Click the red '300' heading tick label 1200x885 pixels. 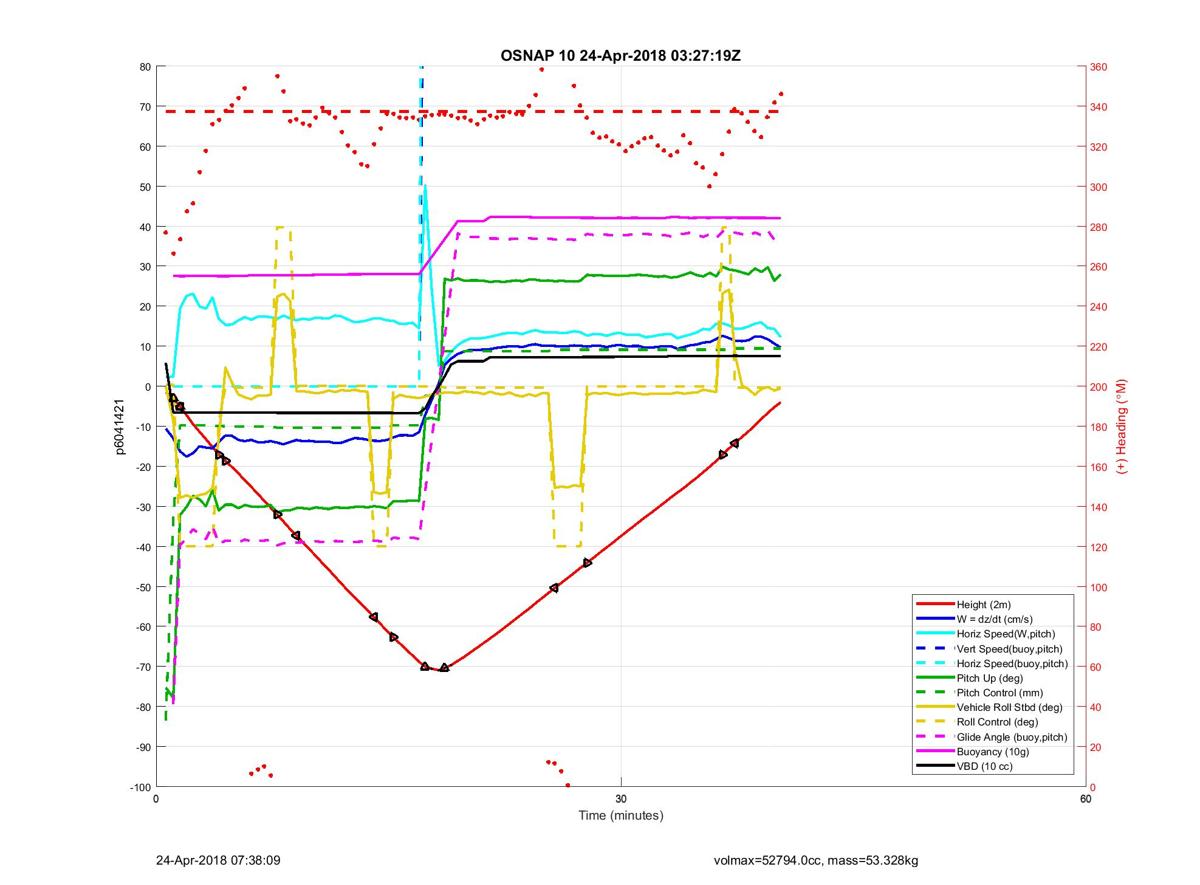pos(1100,187)
